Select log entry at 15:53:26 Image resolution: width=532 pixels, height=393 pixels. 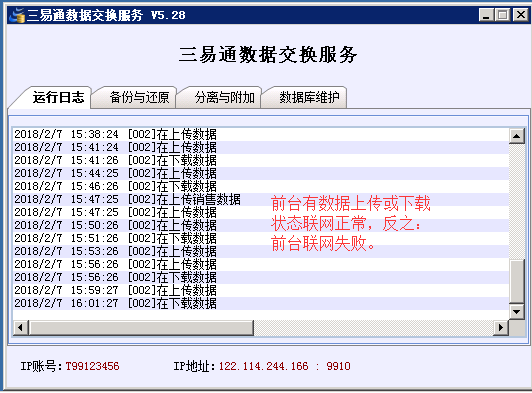pos(261,251)
